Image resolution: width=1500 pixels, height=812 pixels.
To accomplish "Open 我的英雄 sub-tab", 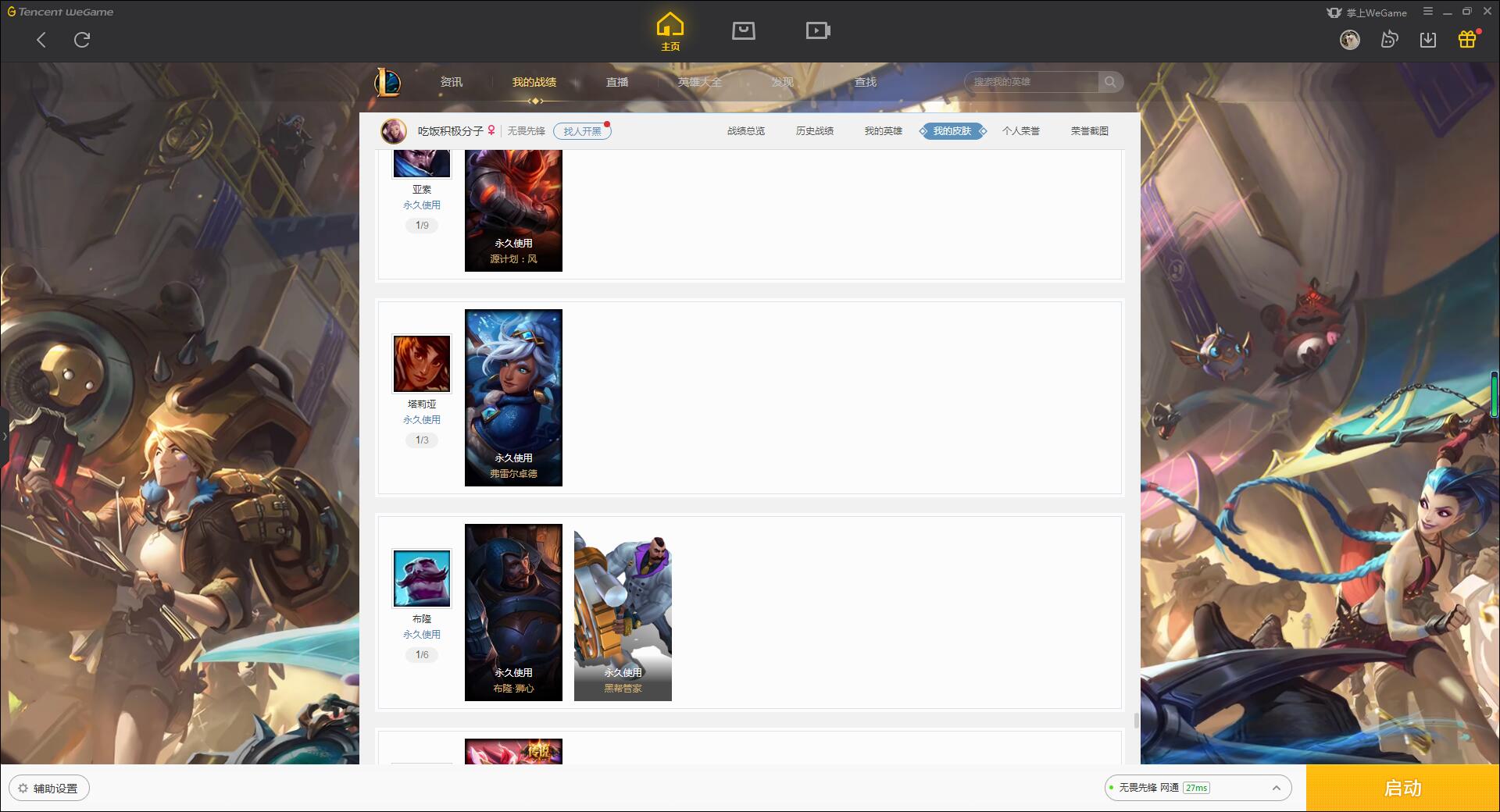I will coord(884,131).
